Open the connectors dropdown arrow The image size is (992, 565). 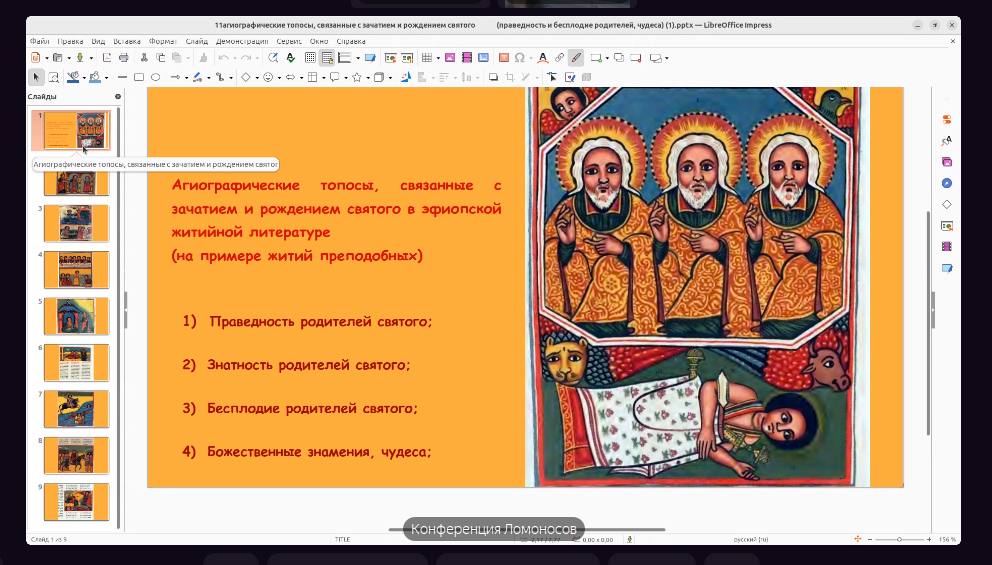pos(231,78)
